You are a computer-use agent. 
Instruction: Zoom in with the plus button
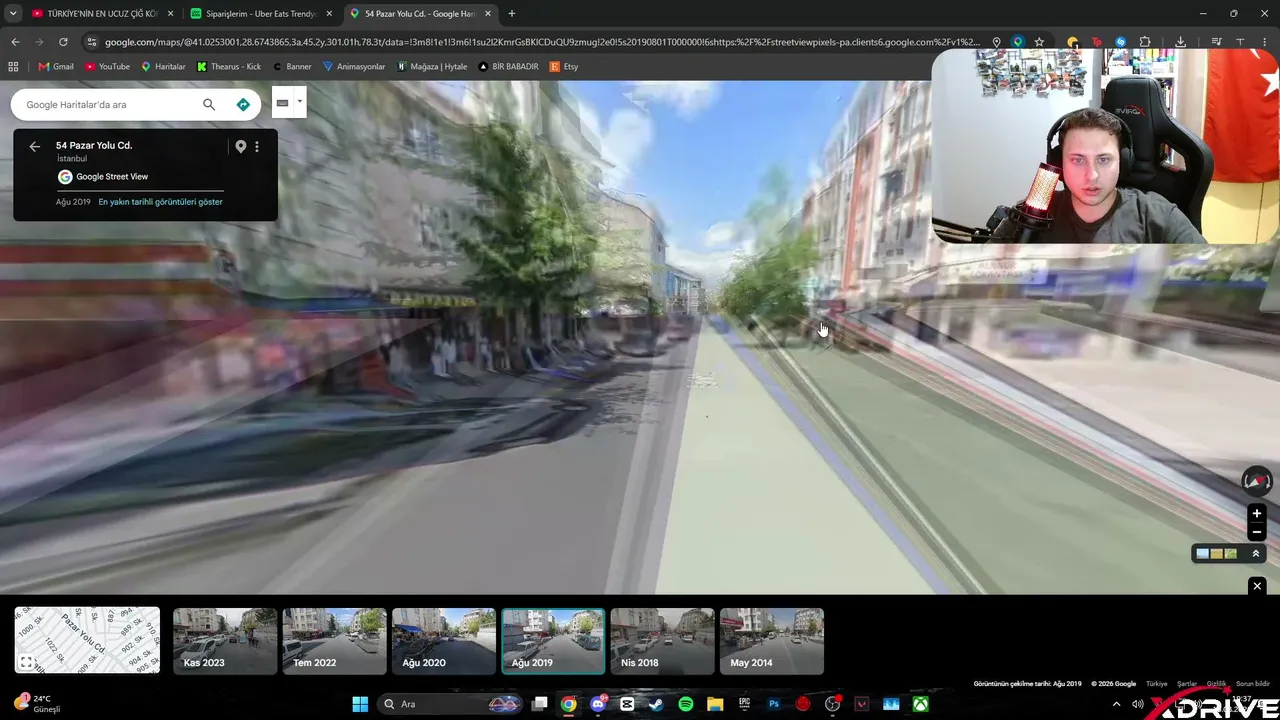tap(1257, 514)
